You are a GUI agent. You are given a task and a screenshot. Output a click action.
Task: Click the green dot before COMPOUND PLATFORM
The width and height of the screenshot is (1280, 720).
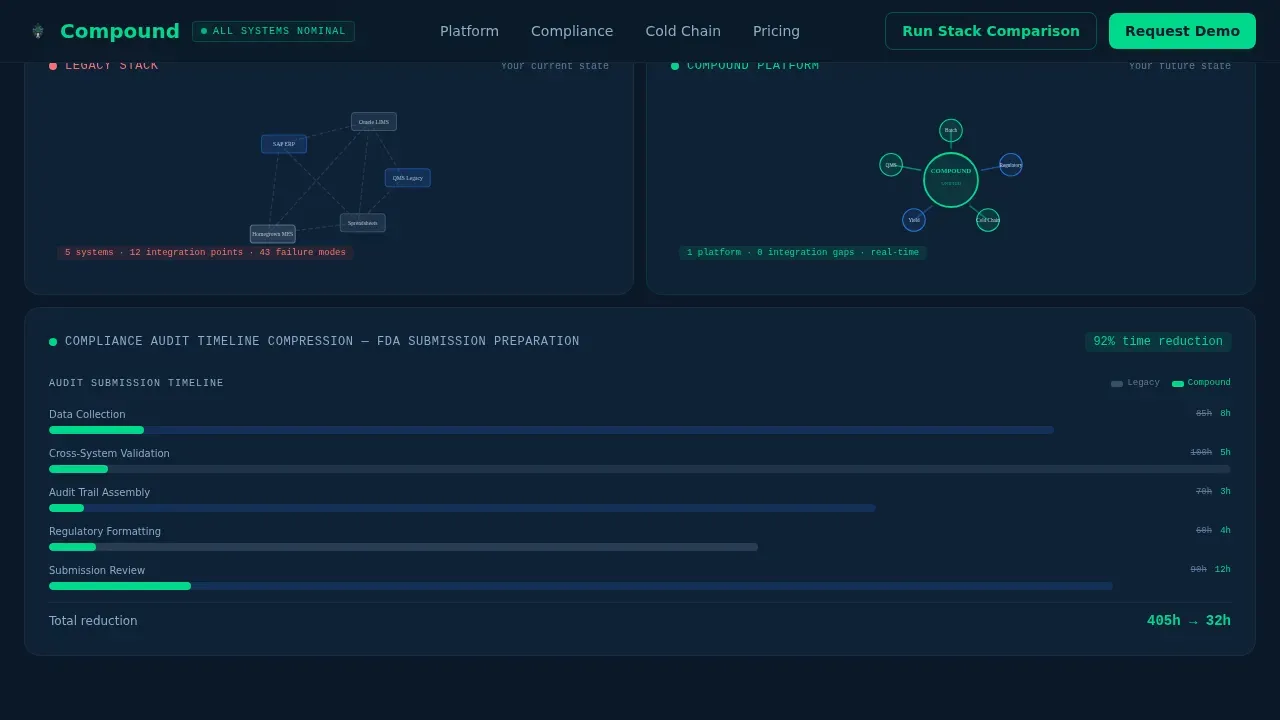675,66
